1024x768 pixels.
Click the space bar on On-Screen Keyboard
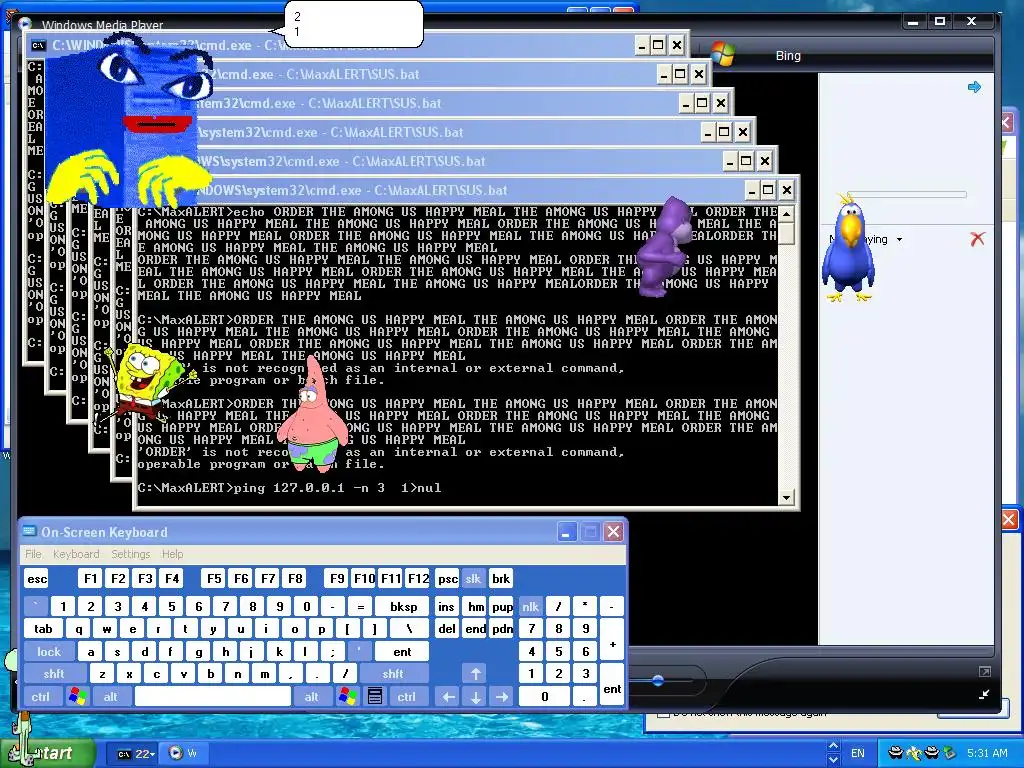tap(213, 696)
